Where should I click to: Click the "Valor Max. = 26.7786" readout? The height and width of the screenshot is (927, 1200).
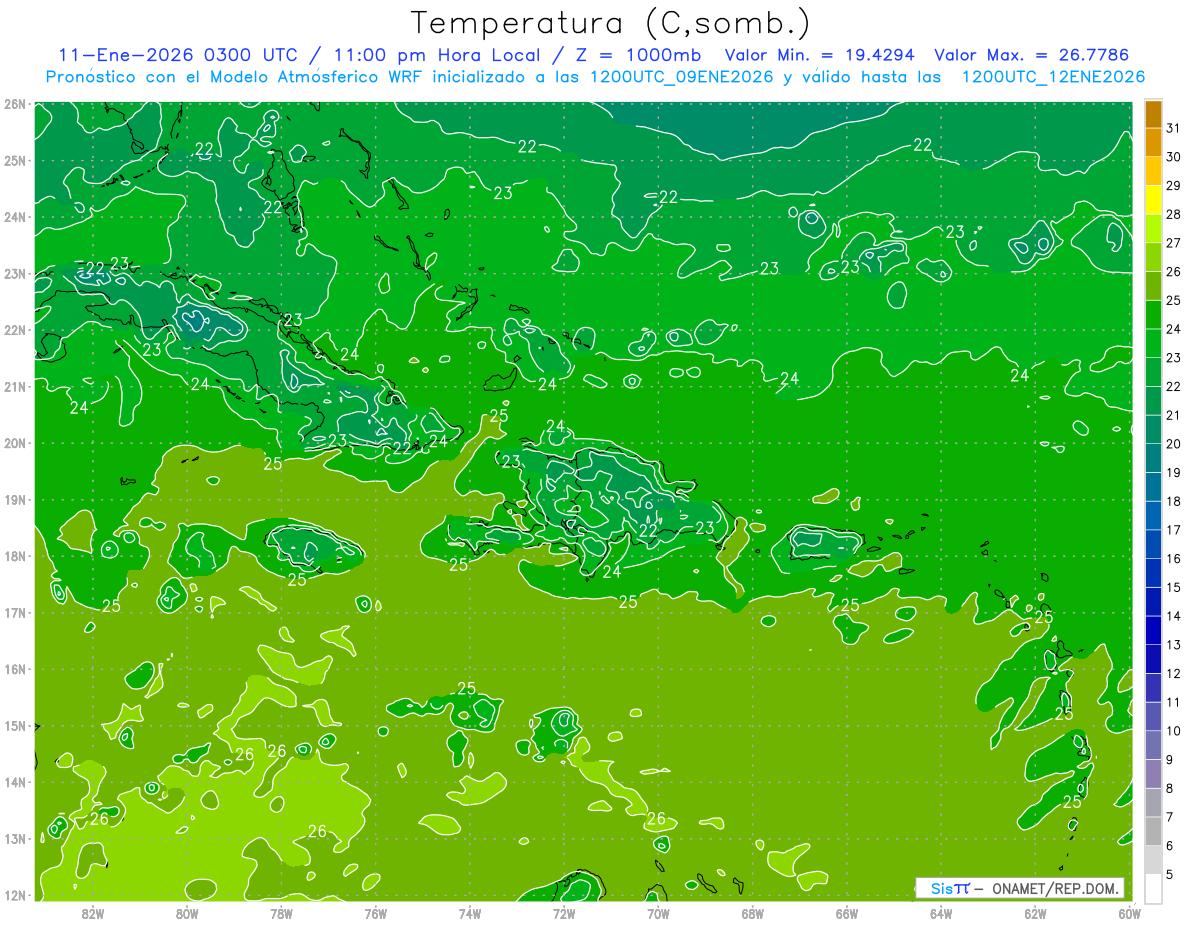(1030, 55)
